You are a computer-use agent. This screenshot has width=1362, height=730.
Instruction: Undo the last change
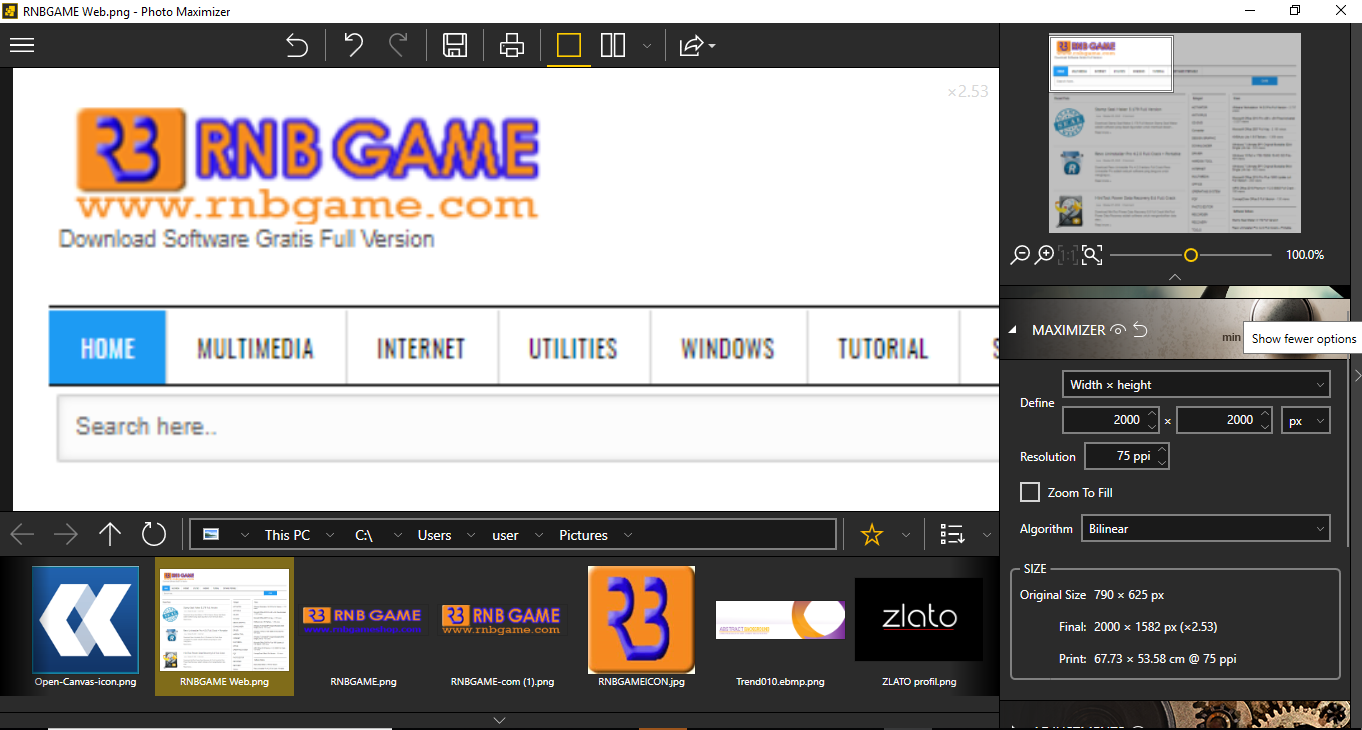pyautogui.click(x=353, y=45)
